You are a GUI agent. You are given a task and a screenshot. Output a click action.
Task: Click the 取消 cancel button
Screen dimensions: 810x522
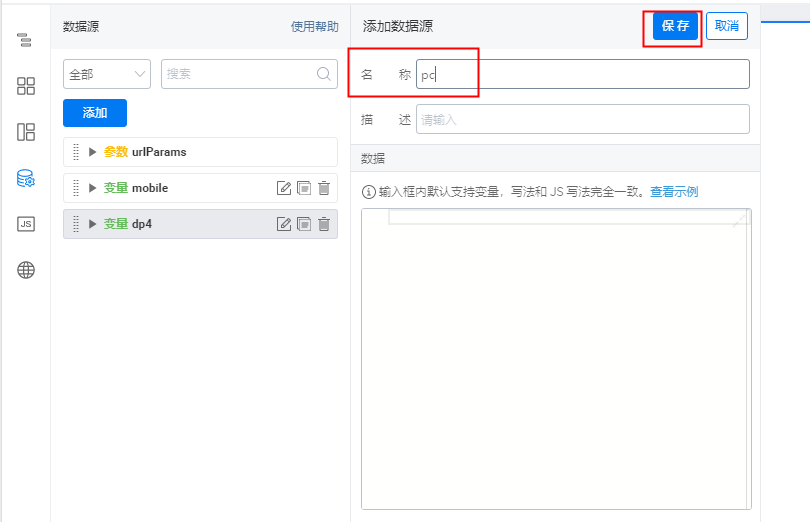point(727,26)
